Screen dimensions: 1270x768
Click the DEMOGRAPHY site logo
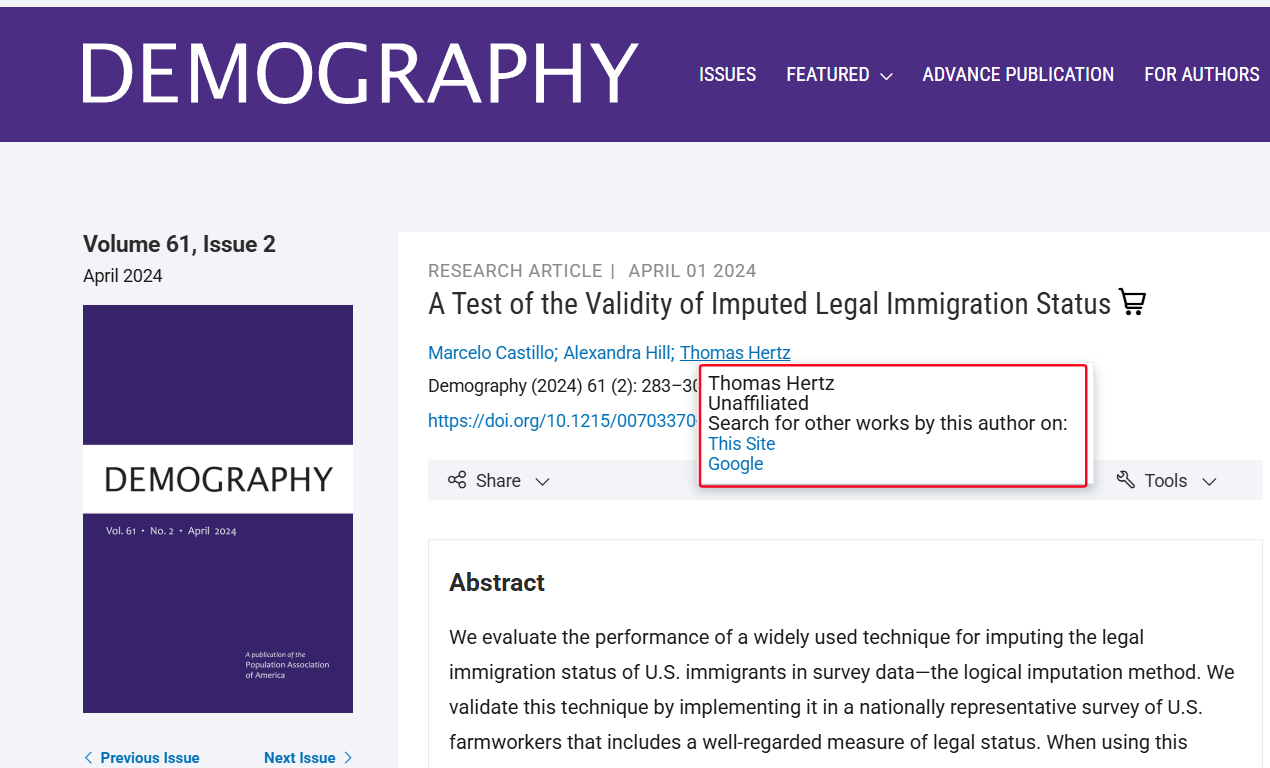(360, 73)
